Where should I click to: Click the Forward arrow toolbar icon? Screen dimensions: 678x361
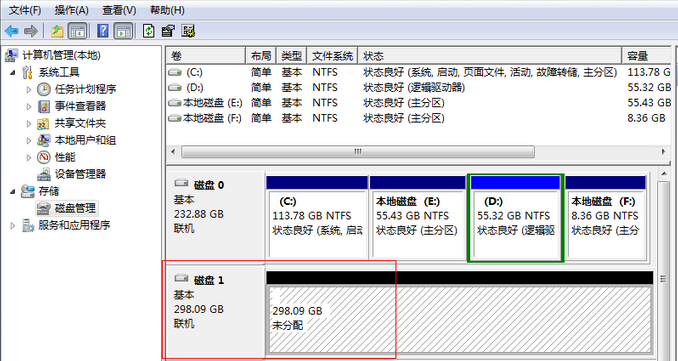click(31, 31)
